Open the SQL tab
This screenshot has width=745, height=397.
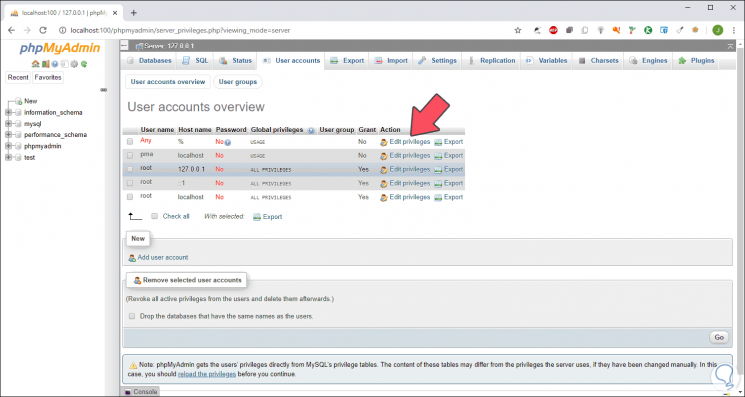click(196, 61)
